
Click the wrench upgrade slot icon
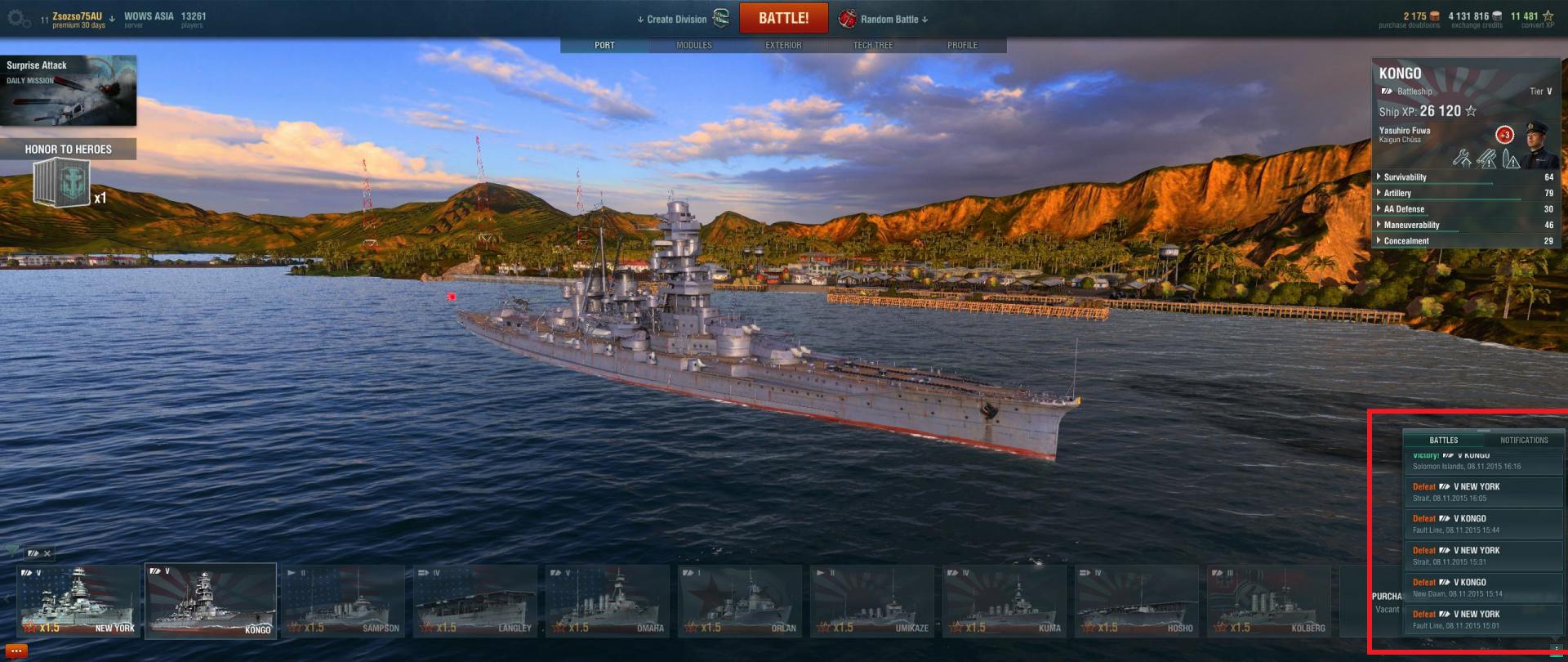coord(1461,158)
